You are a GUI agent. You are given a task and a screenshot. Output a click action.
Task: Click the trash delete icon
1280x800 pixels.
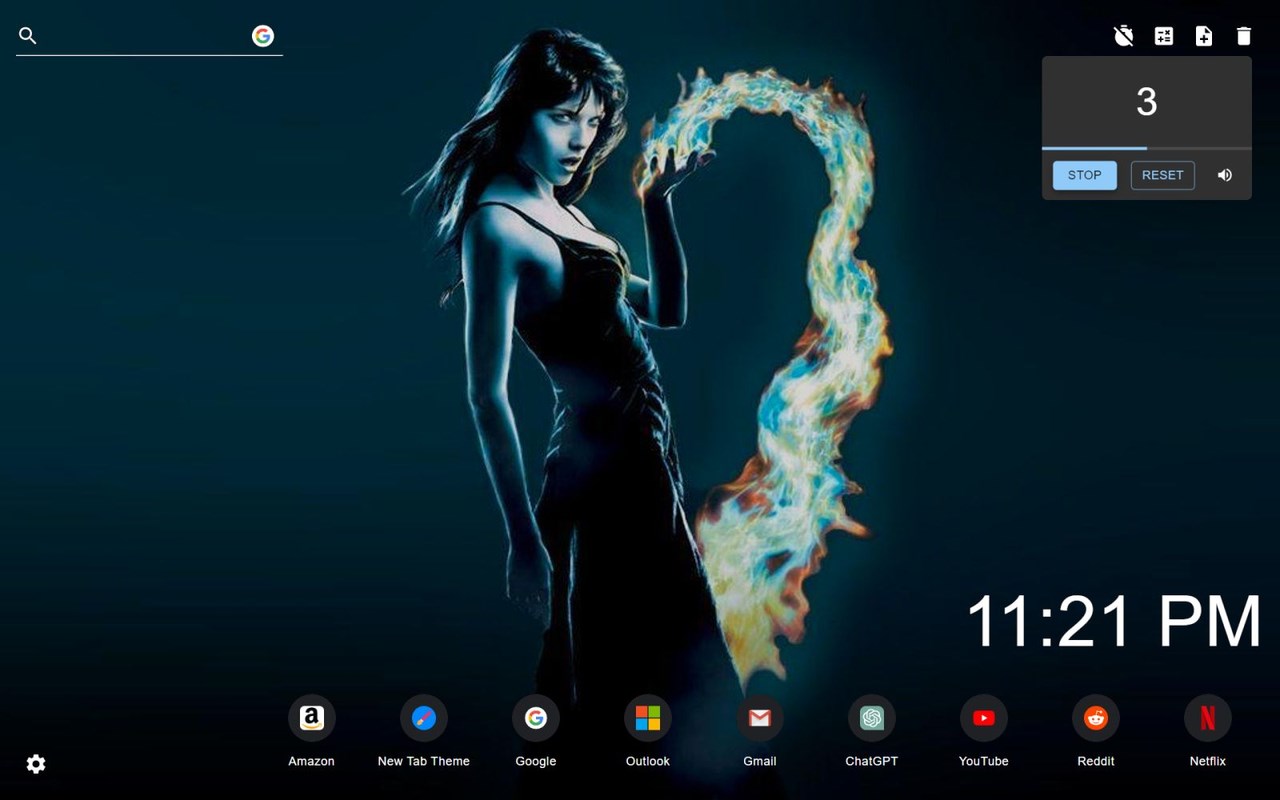[x=1244, y=36]
